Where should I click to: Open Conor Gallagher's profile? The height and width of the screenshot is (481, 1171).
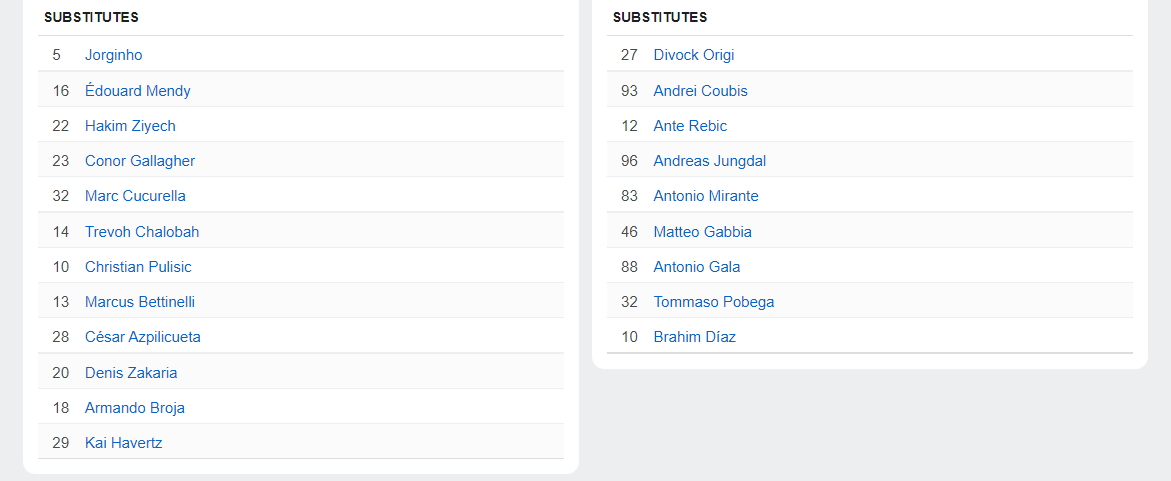[x=140, y=161]
